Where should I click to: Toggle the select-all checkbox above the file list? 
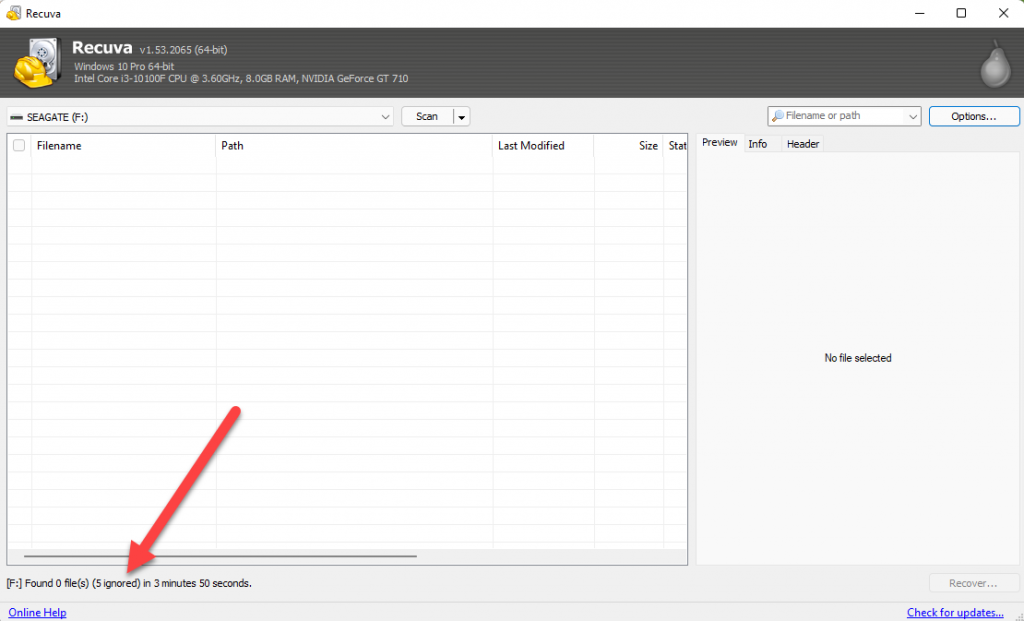[x=17, y=145]
